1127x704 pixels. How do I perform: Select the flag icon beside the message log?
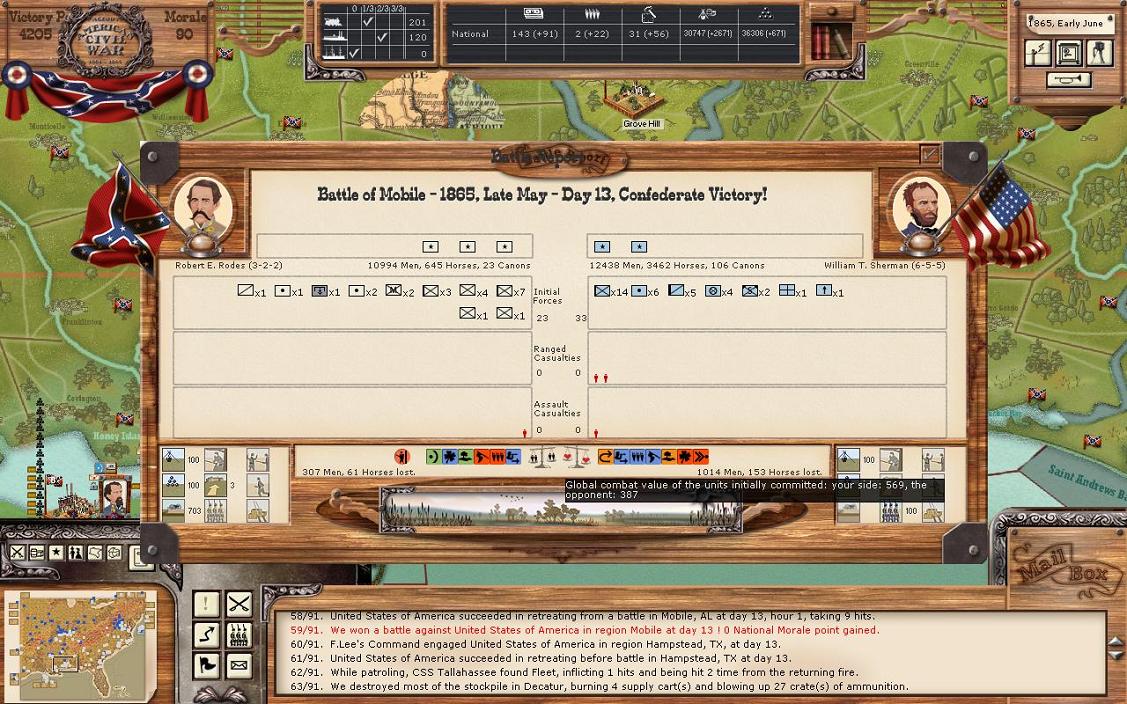[x=206, y=665]
